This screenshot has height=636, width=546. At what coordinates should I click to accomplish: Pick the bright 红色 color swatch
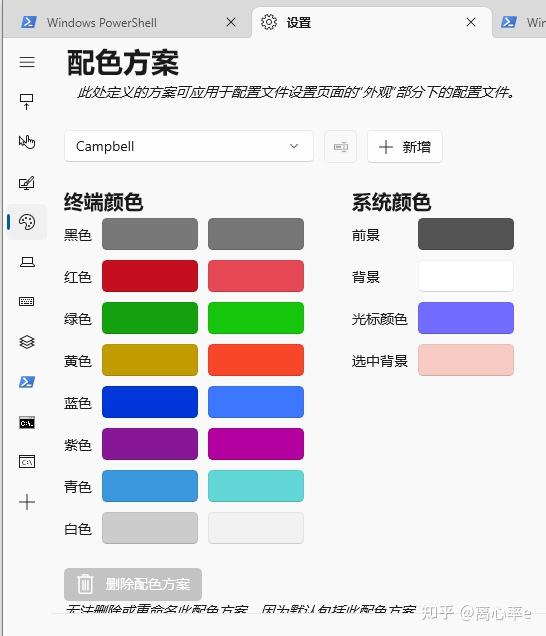pyautogui.click(x=256, y=276)
